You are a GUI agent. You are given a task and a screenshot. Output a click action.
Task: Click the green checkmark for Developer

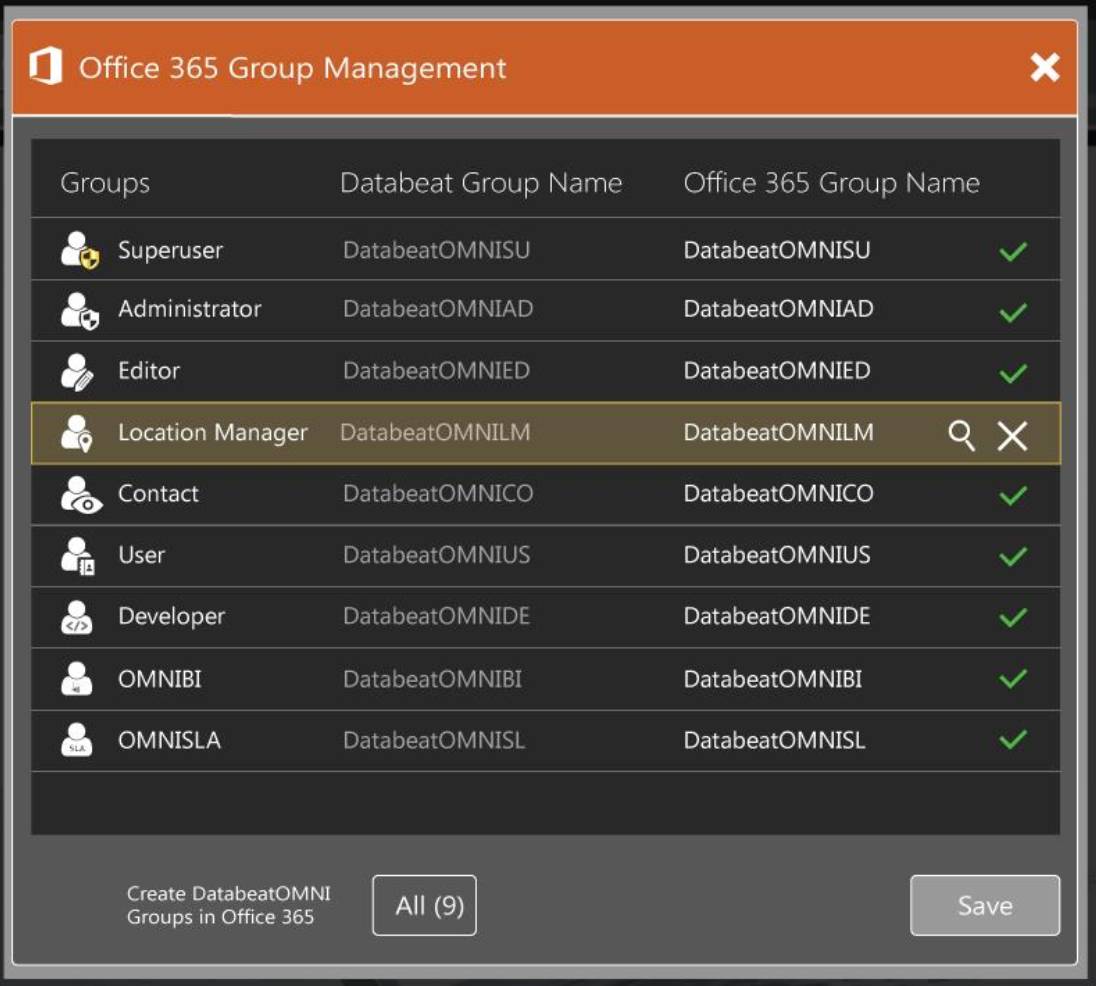point(1013,617)
